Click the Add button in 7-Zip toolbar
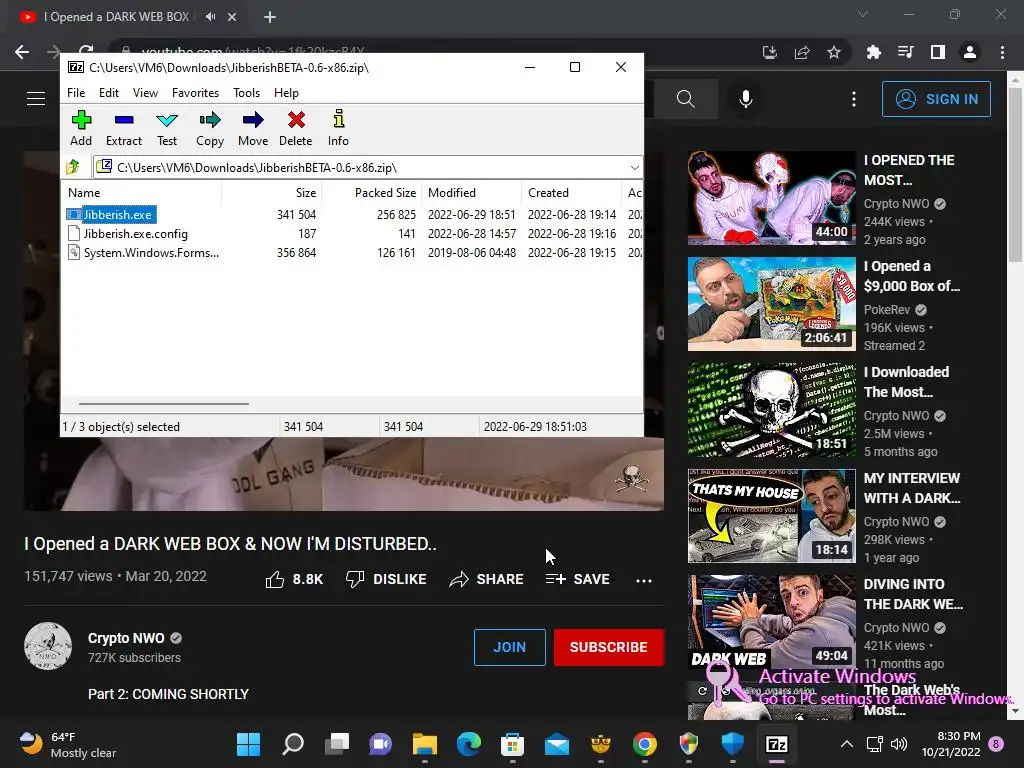The width and height of the screenshot is (1024, 768). point(81,128)
